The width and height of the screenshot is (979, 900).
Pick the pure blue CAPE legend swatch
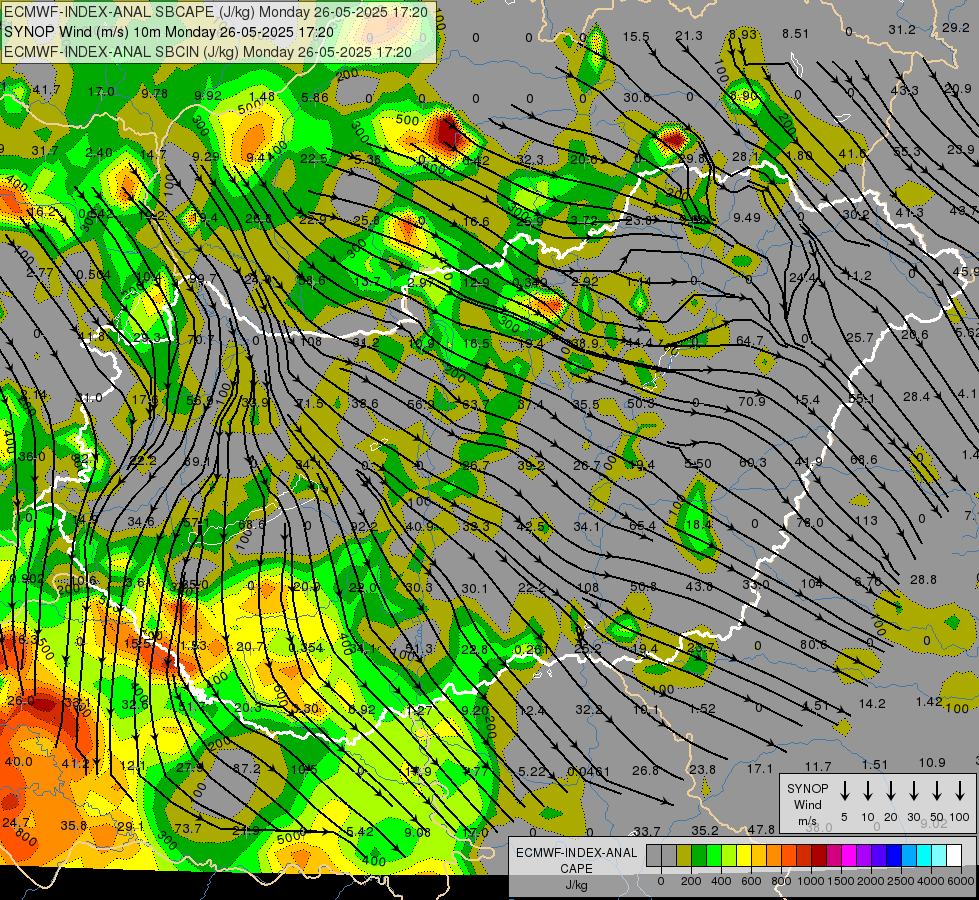coord(893,855)
